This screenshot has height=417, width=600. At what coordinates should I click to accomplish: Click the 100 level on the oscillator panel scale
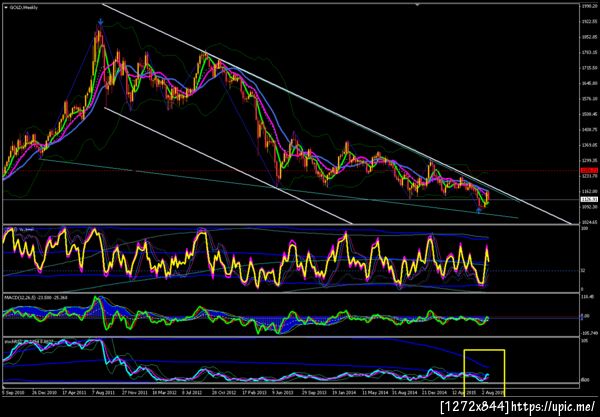[585, 228]
